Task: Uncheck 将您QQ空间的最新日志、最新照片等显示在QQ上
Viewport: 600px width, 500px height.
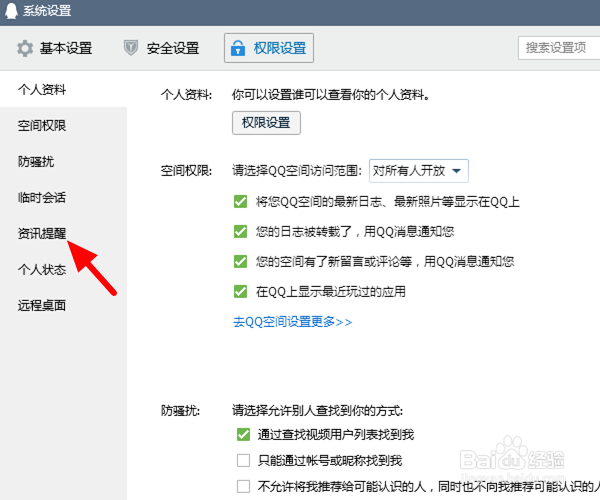Action: pyautogui.click(x=240, y=201)
